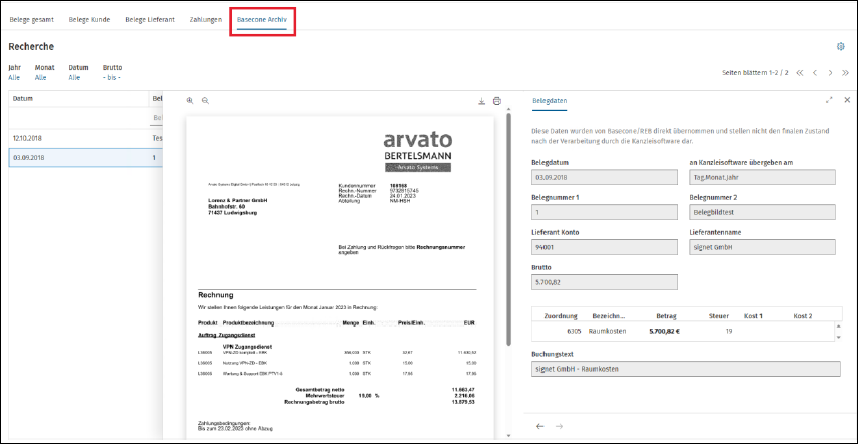Image resolution: width=858 pixels, height=444 pixels.
Task: Select the Raumkosten allocation row
Action: point(681,331)
